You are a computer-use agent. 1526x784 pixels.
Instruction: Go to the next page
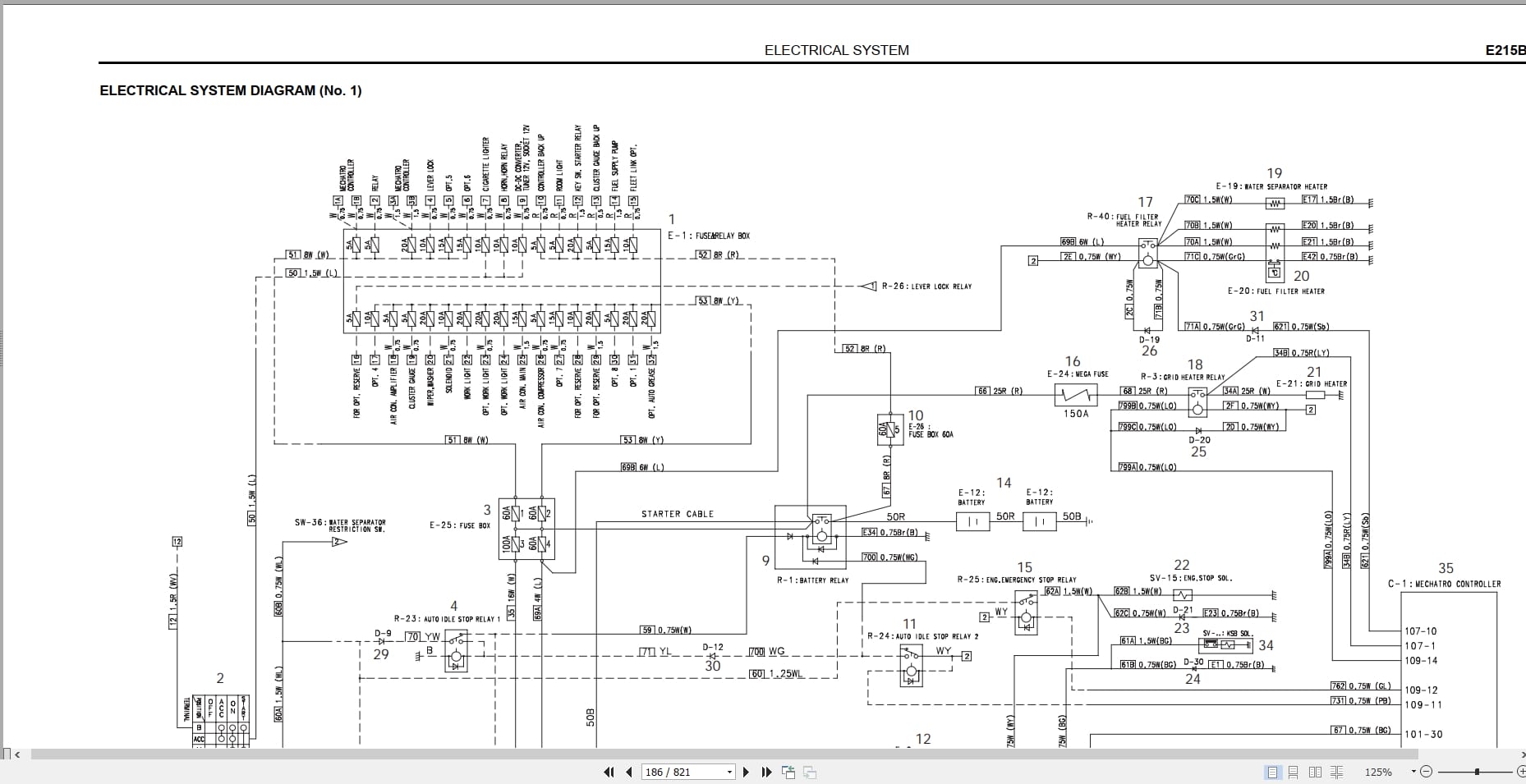746,772
